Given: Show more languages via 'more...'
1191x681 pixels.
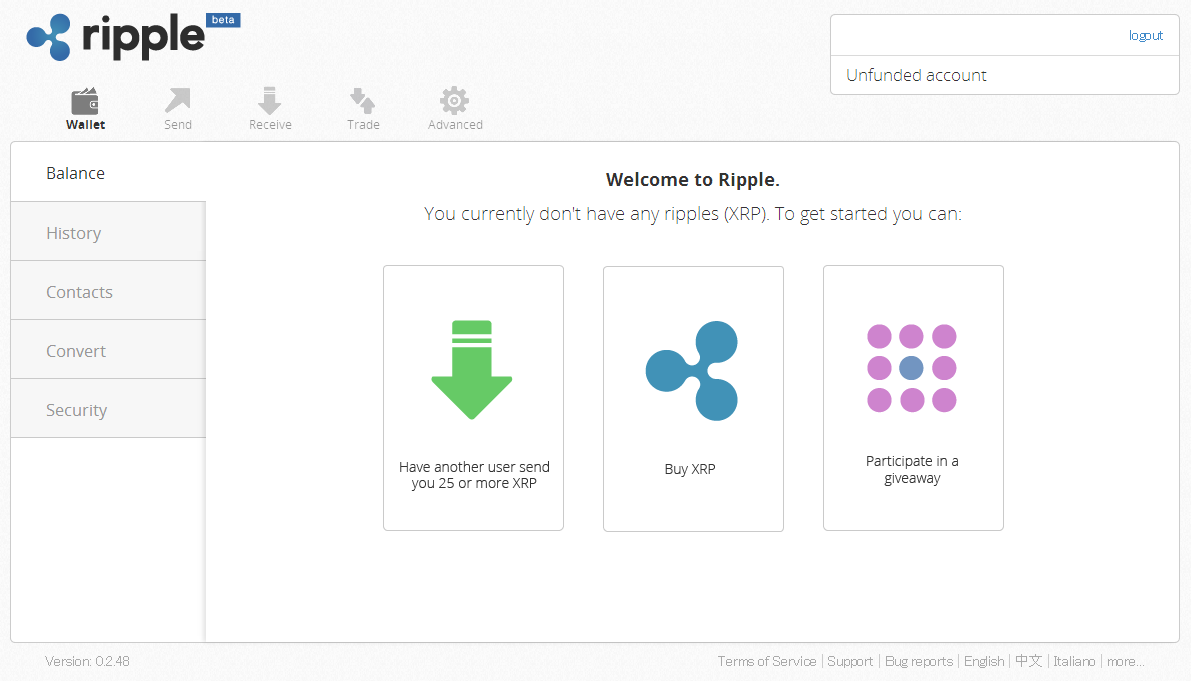Looking at the screenshot, I should pos(1125,661).
